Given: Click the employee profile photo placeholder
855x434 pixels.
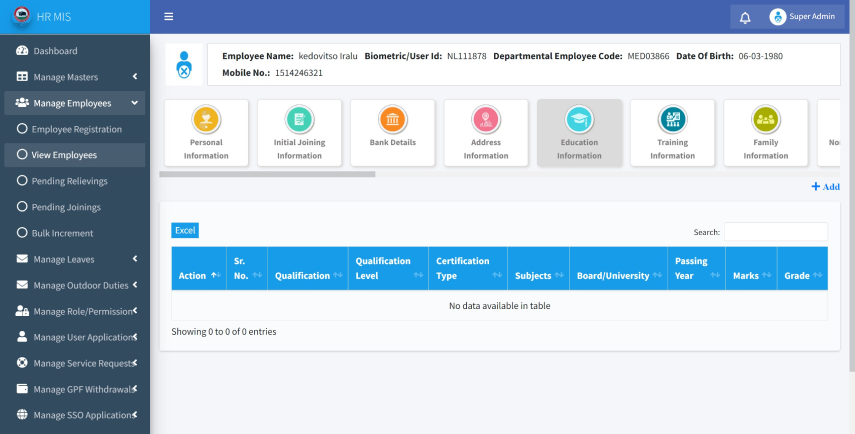Looking at the screenshot, I should coord(184,65).
